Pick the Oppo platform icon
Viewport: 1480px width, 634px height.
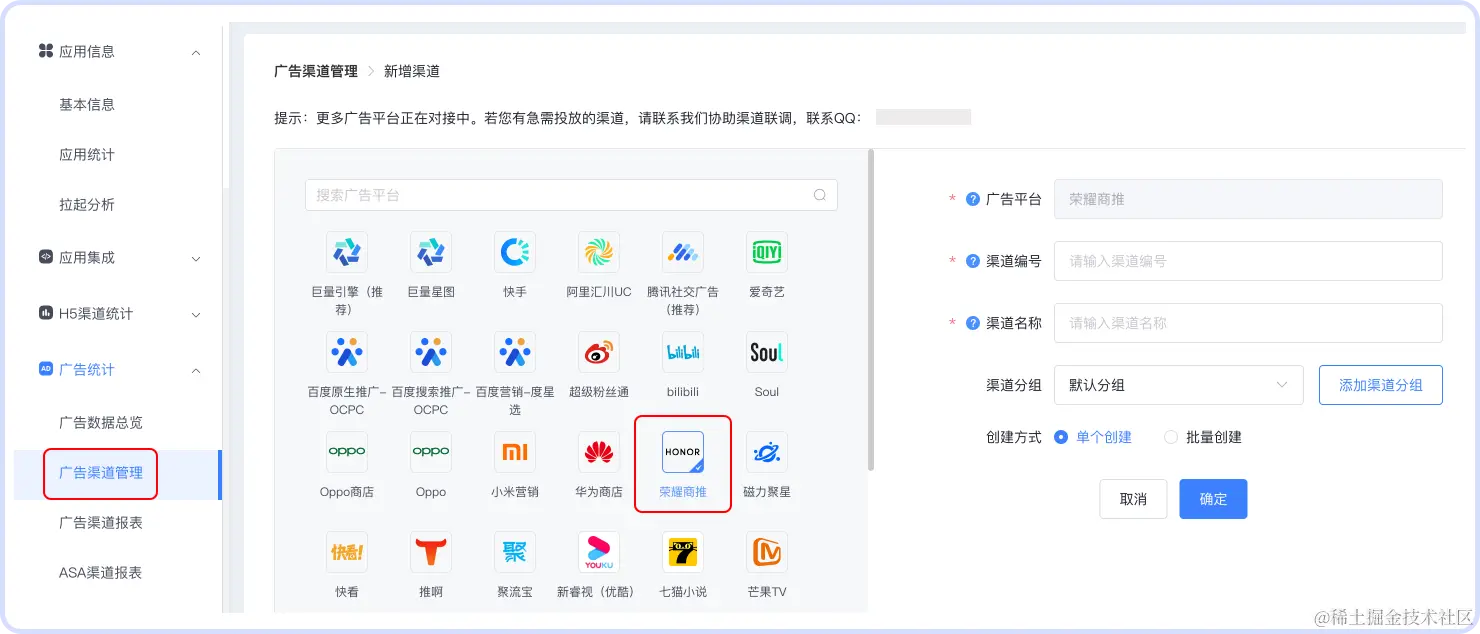tap(431, 452)
